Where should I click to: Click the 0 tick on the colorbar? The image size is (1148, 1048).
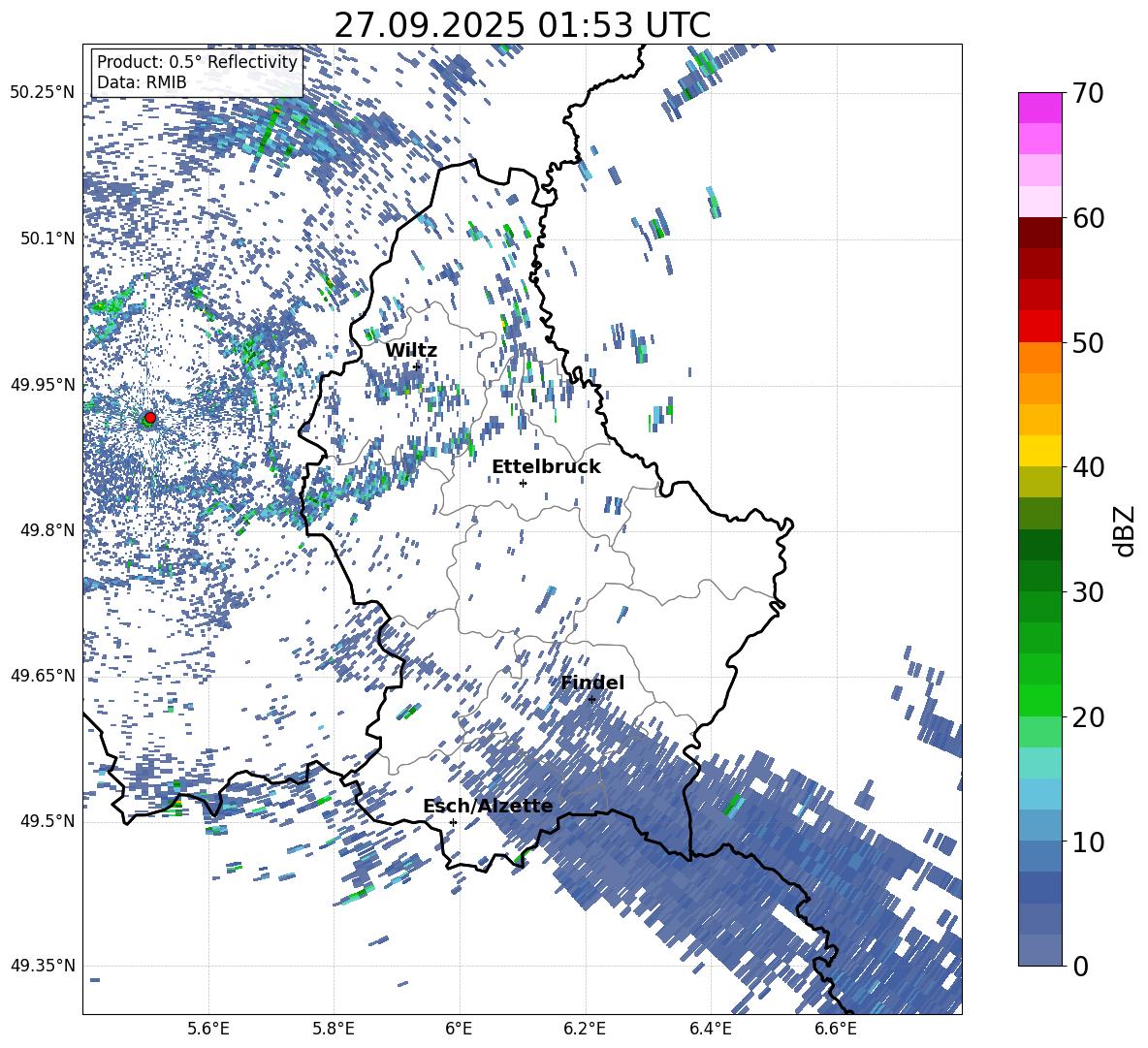tap(1081, 966)
